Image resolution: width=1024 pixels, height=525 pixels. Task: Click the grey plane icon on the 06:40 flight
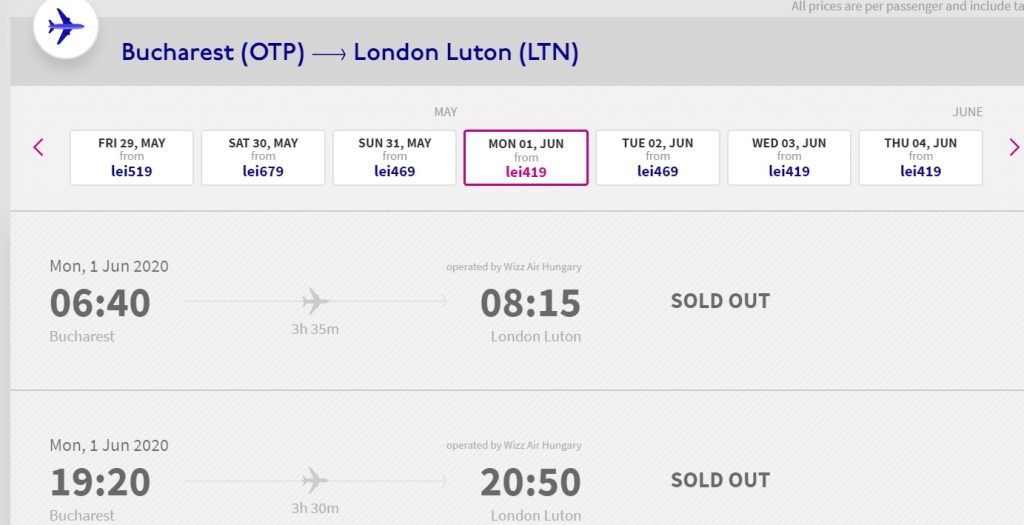click(315, 301)
